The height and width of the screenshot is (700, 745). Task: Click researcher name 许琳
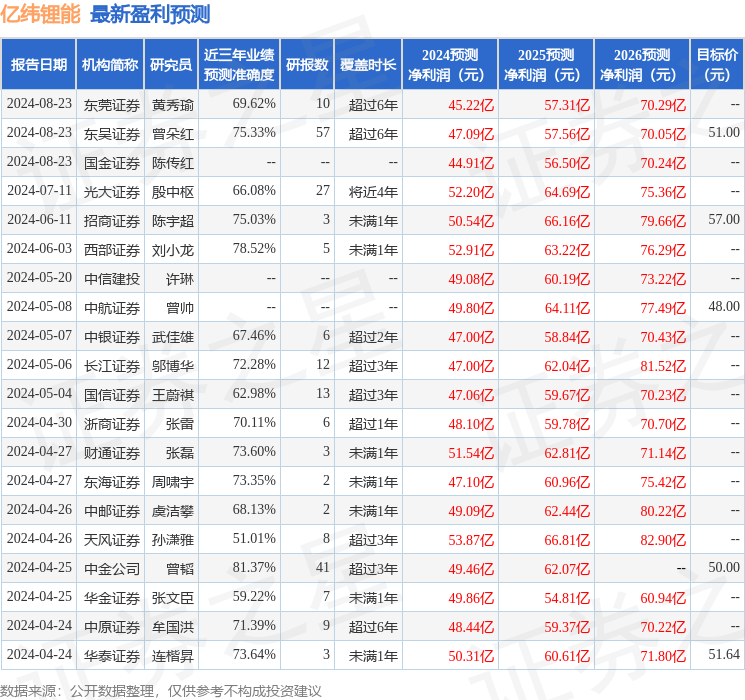180,279
